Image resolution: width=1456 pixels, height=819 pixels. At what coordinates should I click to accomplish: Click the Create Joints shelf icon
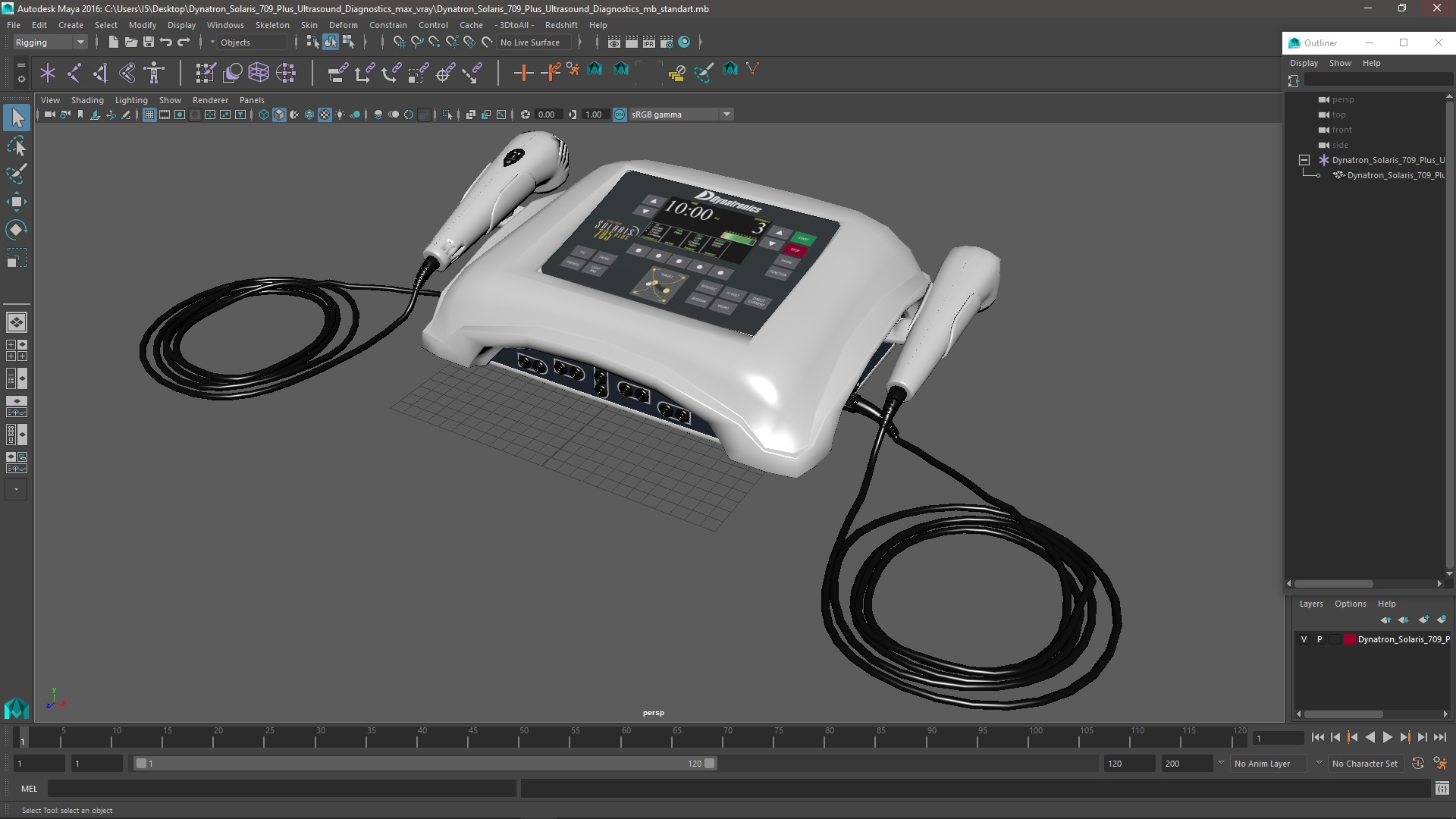click(74, 73)
